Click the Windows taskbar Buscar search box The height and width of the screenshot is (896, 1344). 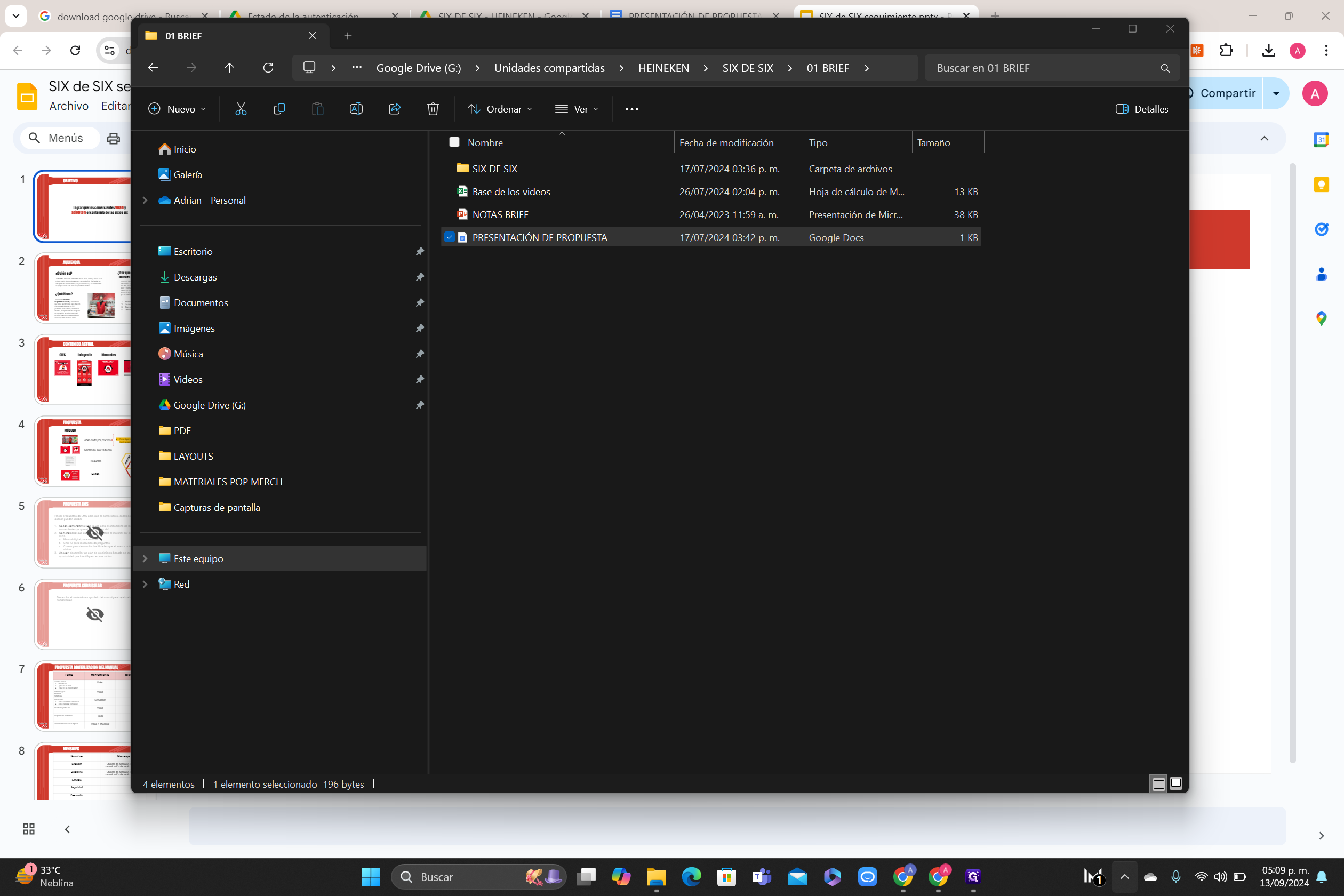coord(478,877)
